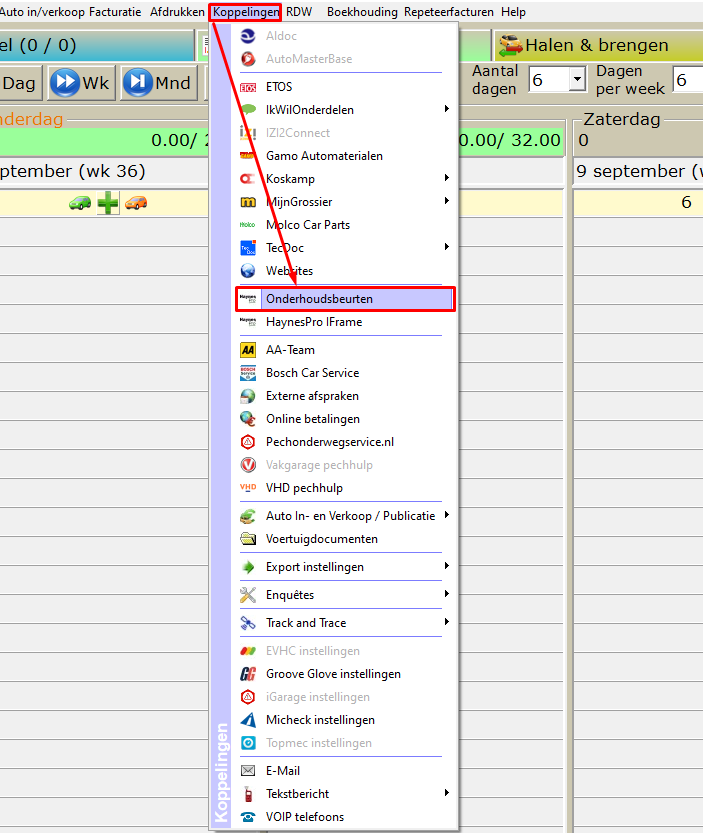Click the green plus icon in planner

click(x=108, y=203)
